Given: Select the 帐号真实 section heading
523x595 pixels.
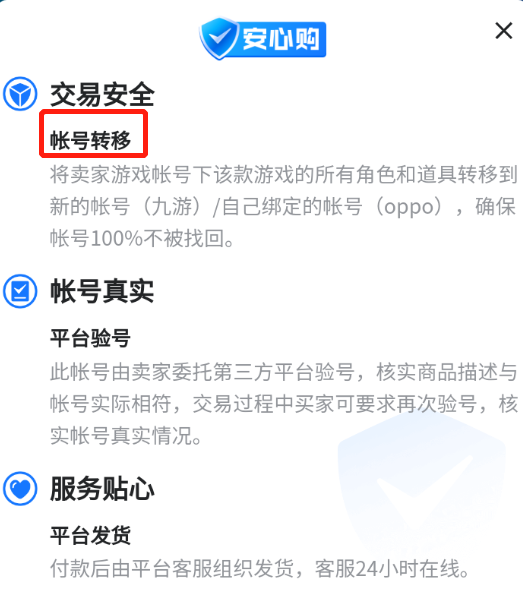Looking at the screenshot, I should 102,291.
